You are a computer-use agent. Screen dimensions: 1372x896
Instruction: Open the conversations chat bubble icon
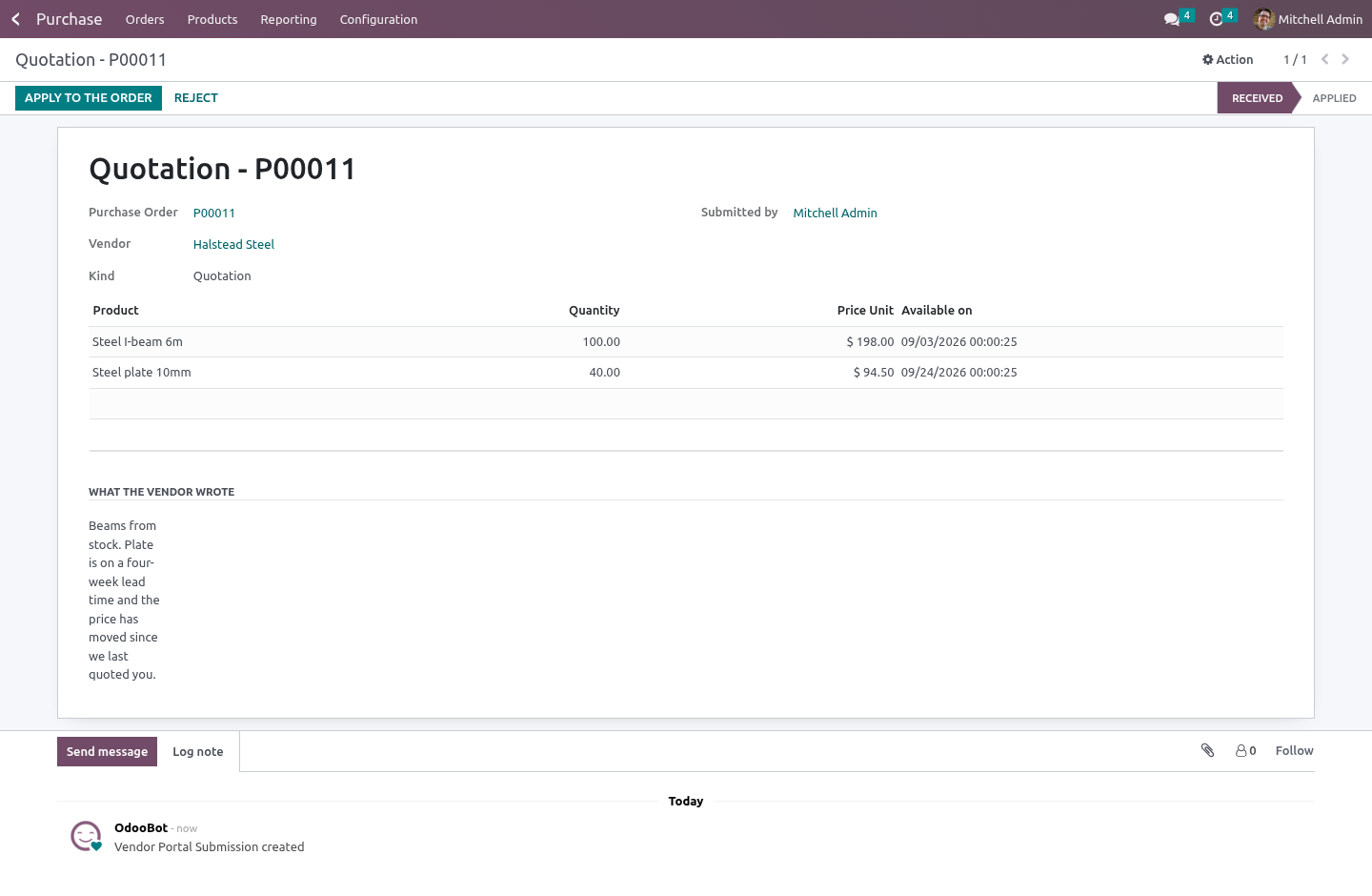pos(1172,19)
